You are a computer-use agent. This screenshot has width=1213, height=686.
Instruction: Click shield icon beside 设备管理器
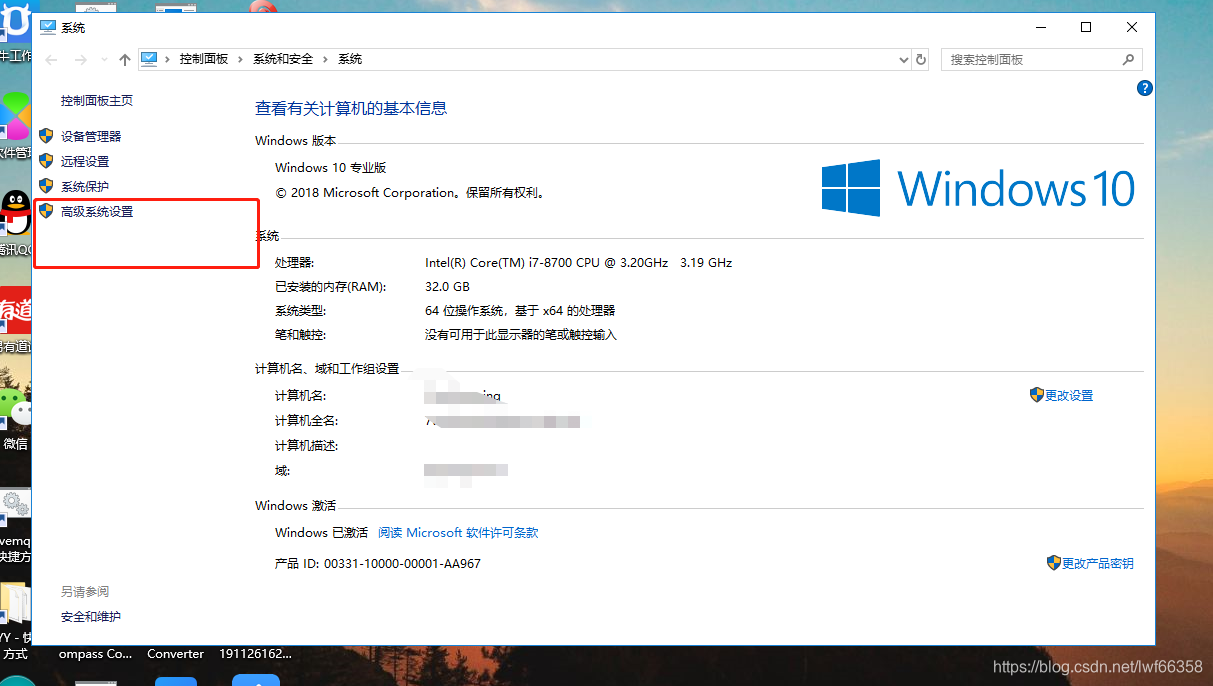[46, 135]
